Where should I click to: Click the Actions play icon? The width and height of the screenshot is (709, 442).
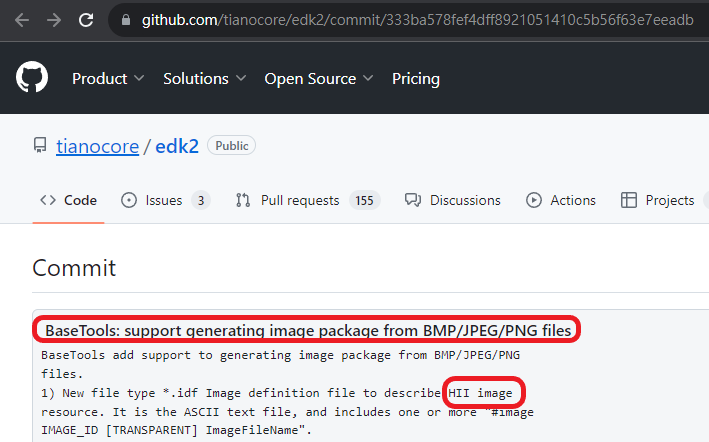point(534,200)
